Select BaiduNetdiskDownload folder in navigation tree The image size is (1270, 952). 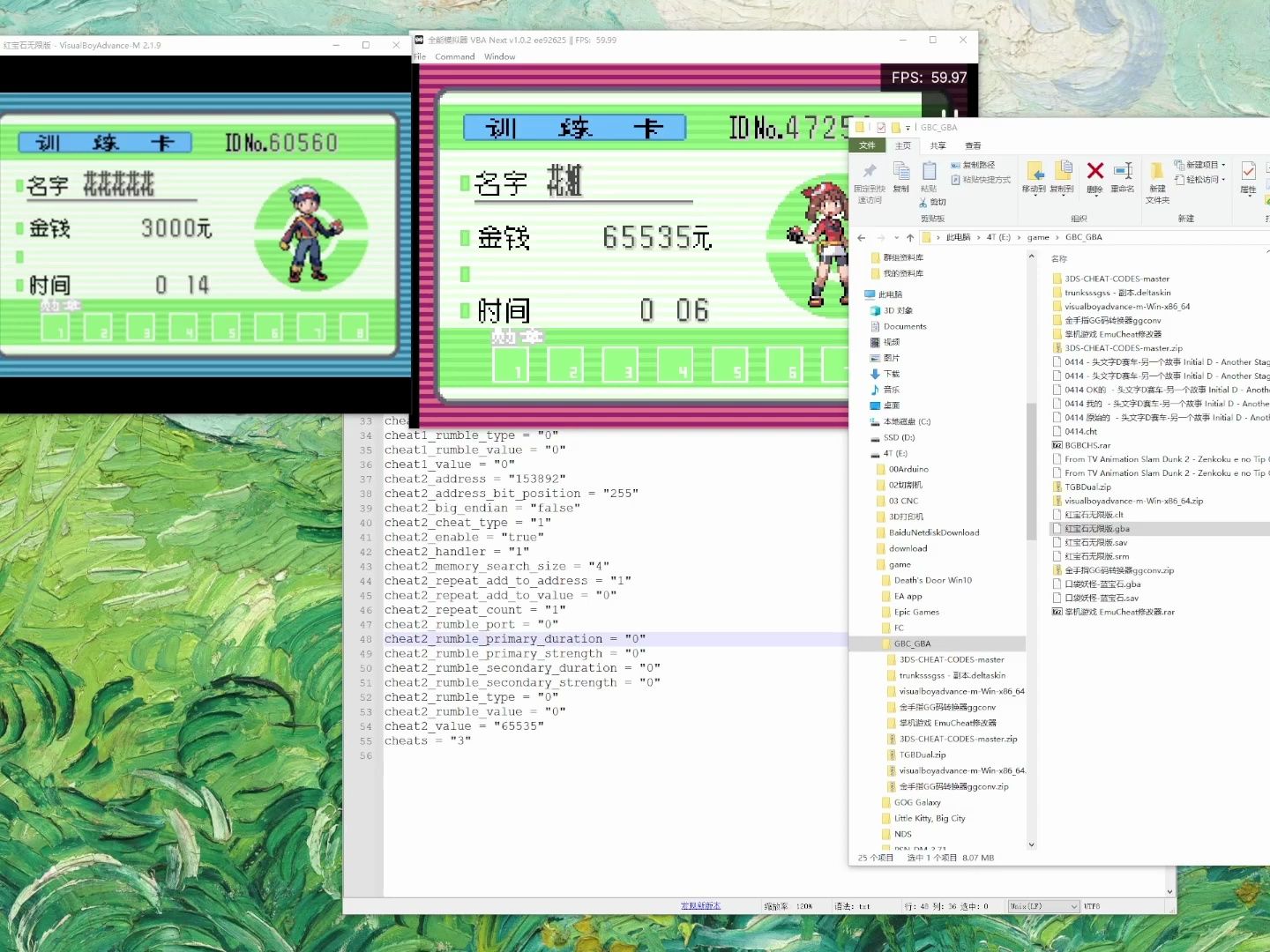pyautogui.click(x=928, y=532)
